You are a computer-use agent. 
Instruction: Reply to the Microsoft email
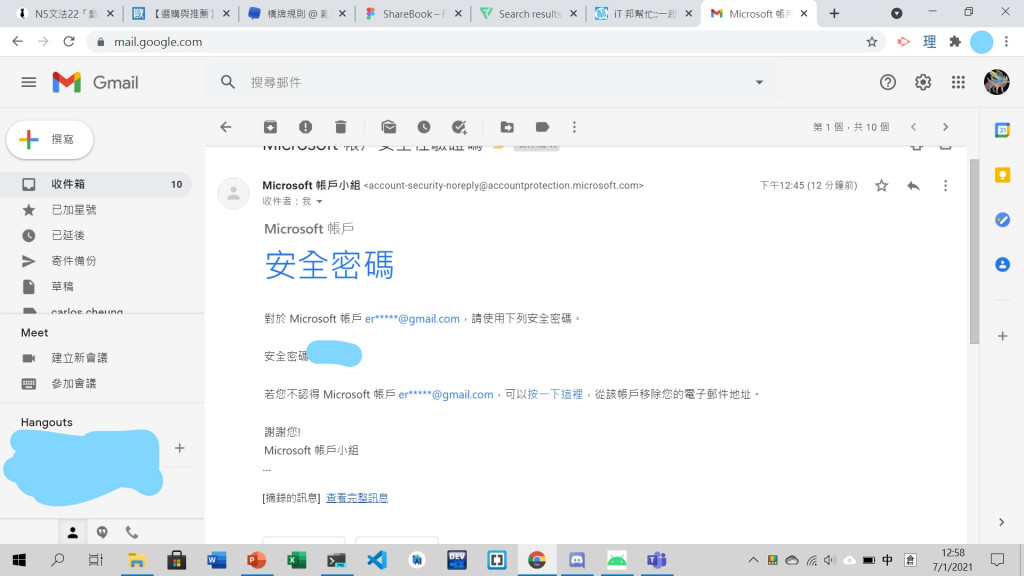(914, 185)
